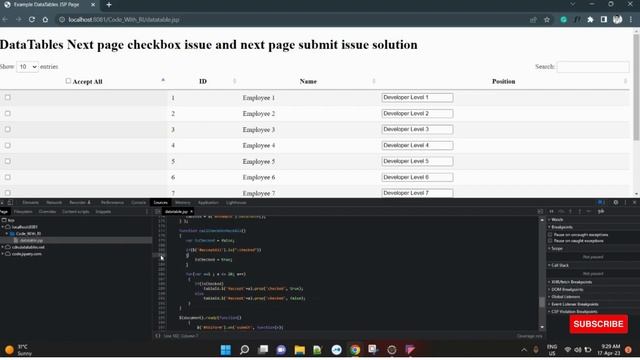Open volume control in system tray
Image resolution: width=640 pixels, height=360 pixels.
click(578, 350)
